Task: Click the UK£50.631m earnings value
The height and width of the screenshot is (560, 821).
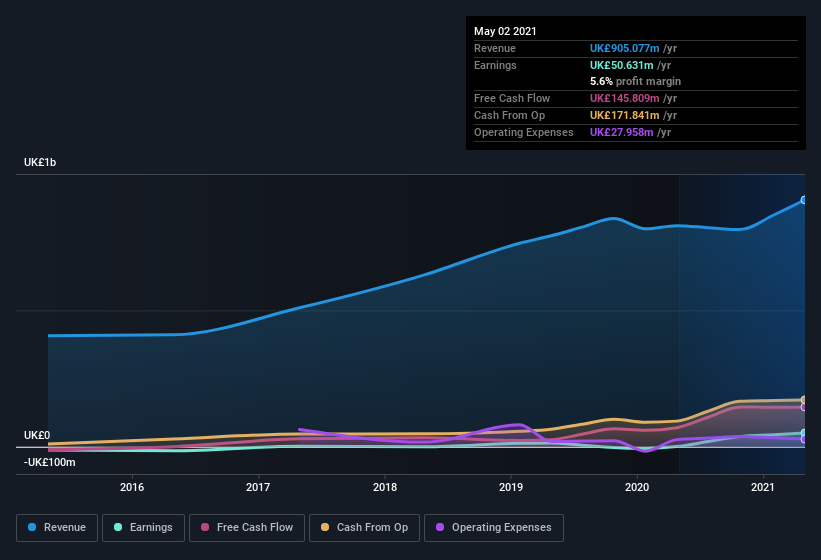Action: [x=622, y=65]
